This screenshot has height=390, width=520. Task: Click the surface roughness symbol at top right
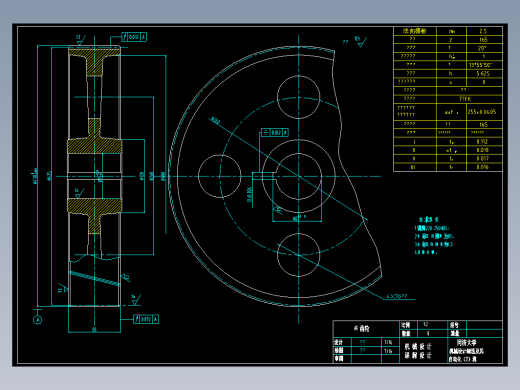pyautogui.click(x=360, y=42)
